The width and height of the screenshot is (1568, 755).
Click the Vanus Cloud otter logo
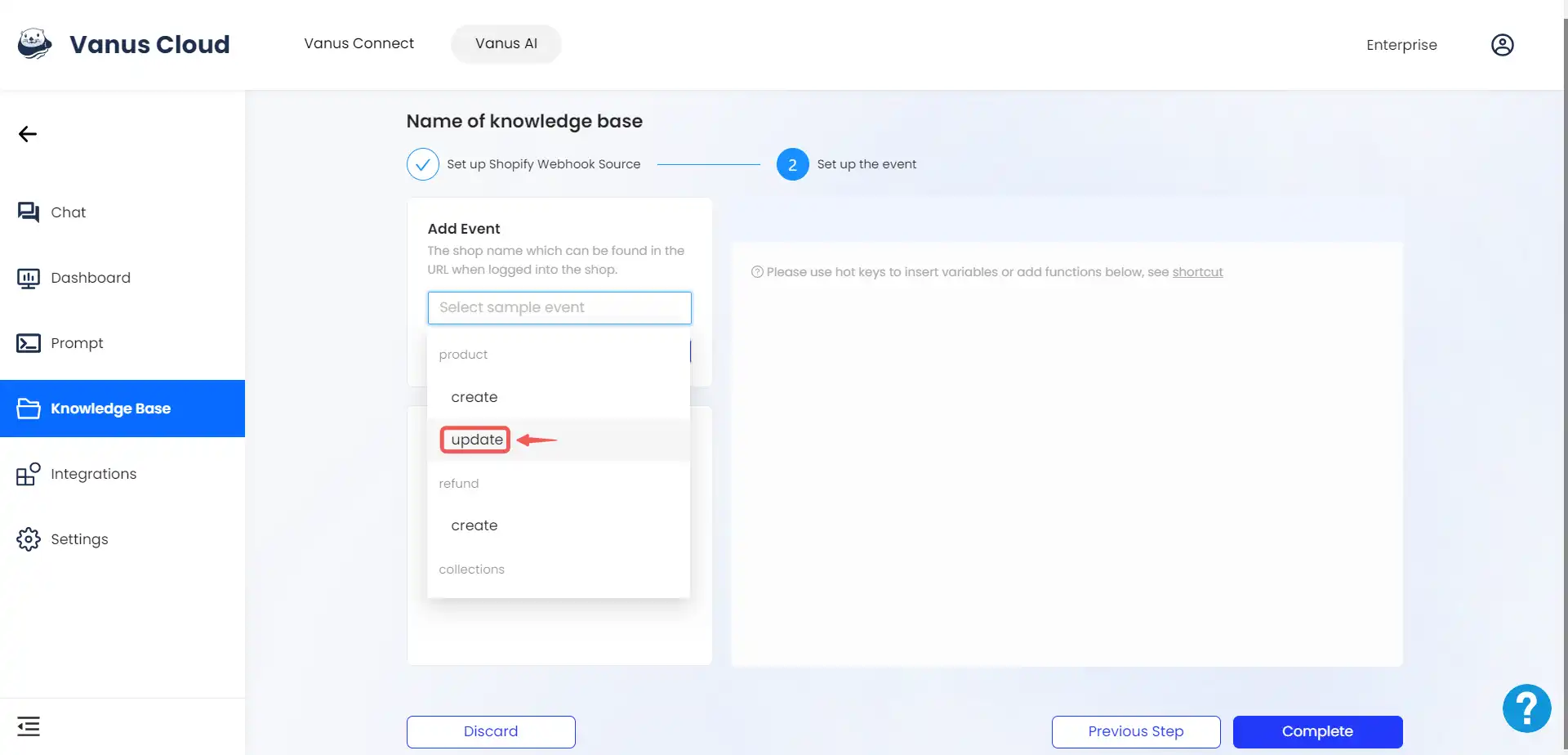tap(34, 44)
